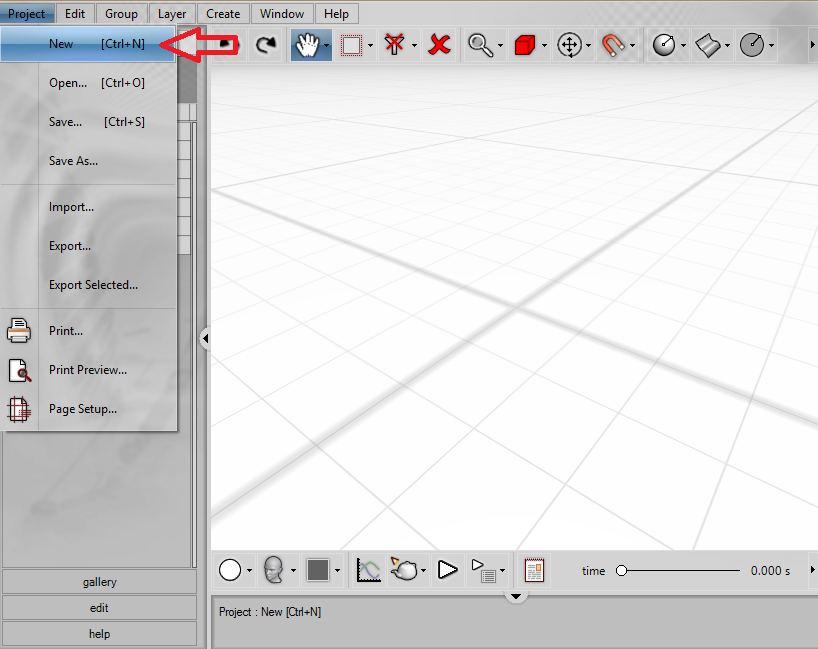Click the red X delete icon
The image size is (818, 649).
pos(439,44)
